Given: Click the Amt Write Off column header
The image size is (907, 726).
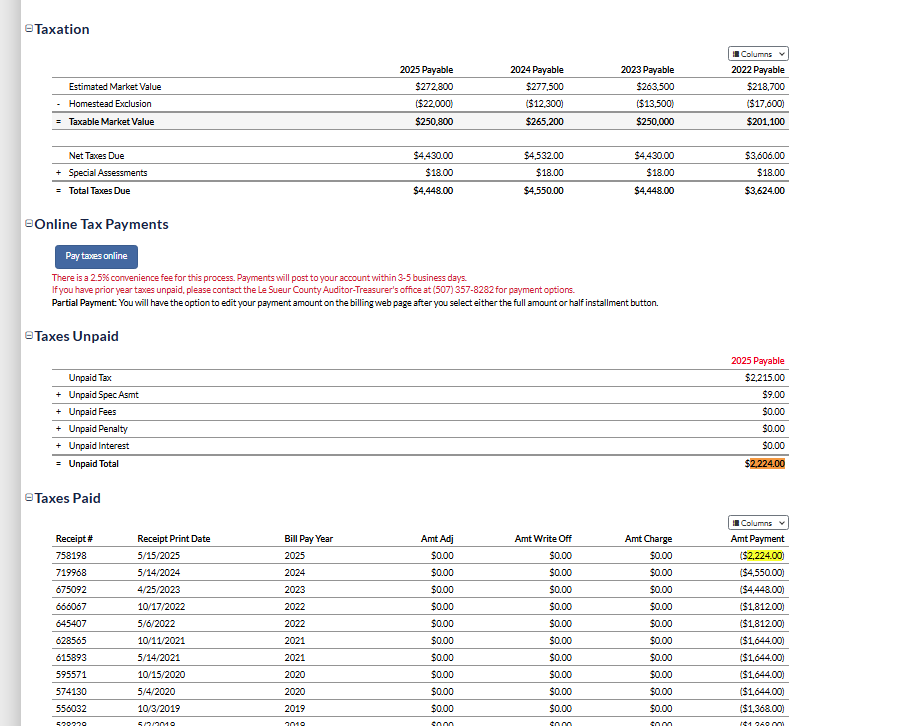Looking at the screenshot, I should click(x=543, y=539).
